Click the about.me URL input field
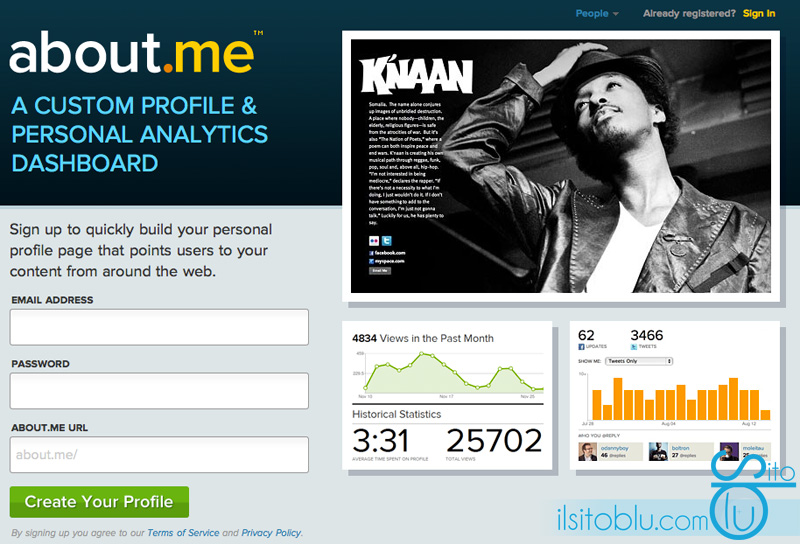This screenshot has height=544, width=800. 159,454
